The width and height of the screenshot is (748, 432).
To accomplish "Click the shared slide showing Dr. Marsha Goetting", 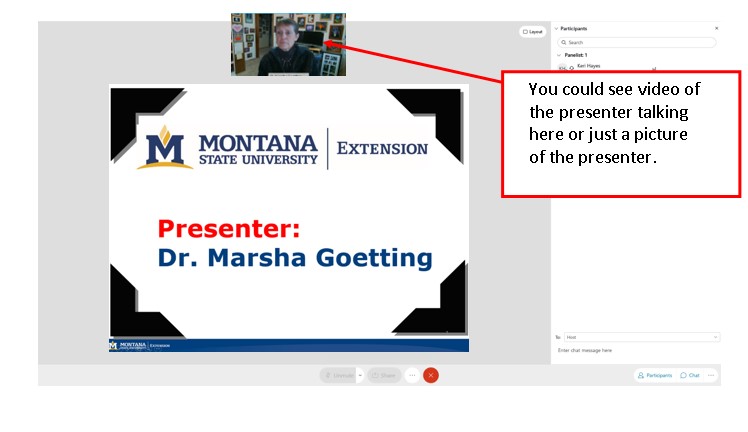I will pyautogui.click(x=289, y=218).
